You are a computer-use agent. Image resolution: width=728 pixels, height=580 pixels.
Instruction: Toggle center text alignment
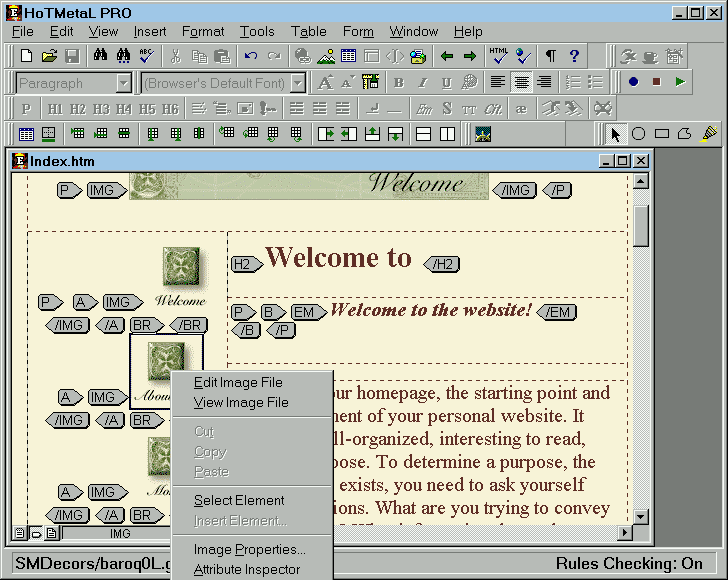click(x=521, y=83)
